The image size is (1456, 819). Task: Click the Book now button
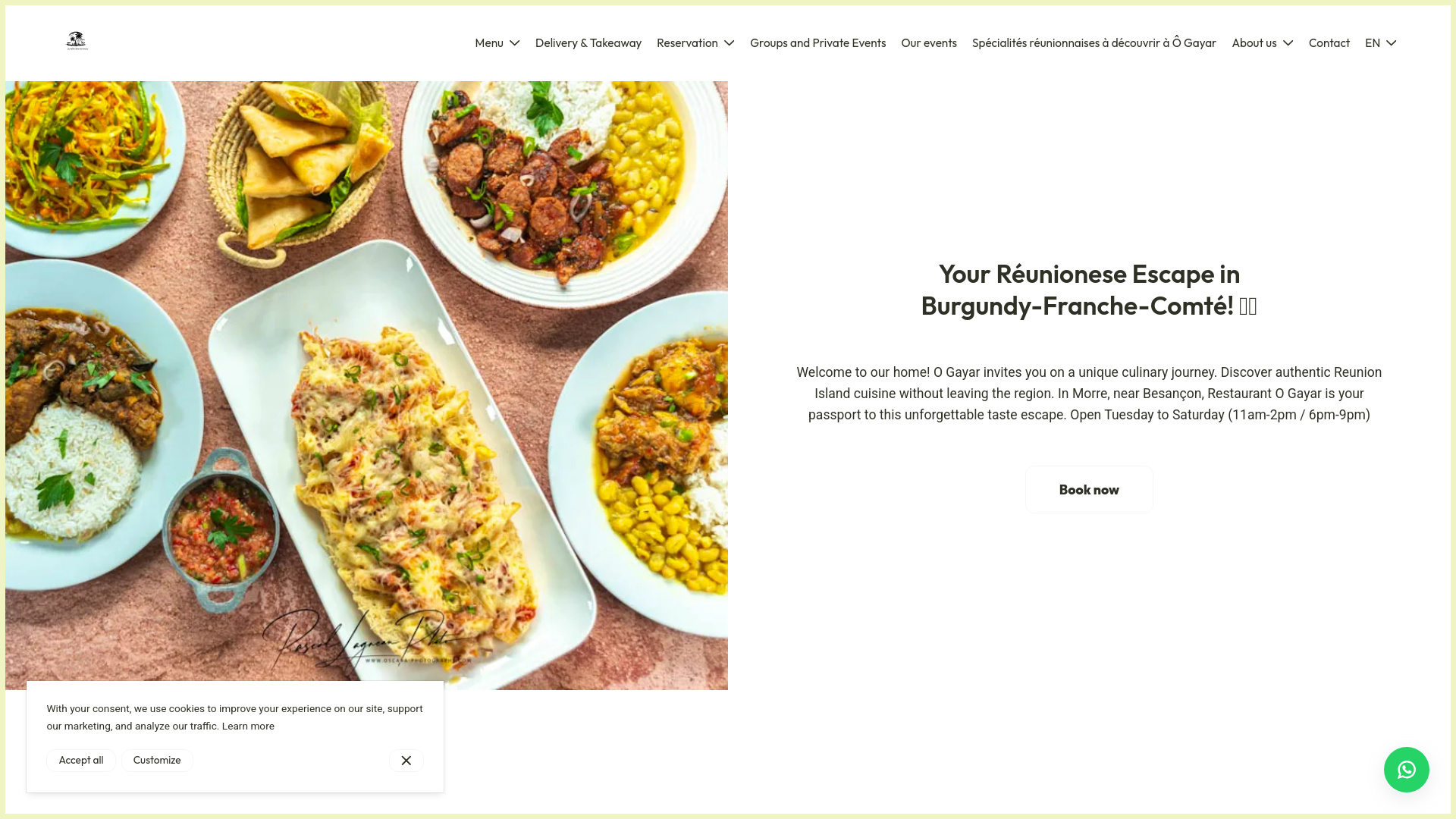1089,490
